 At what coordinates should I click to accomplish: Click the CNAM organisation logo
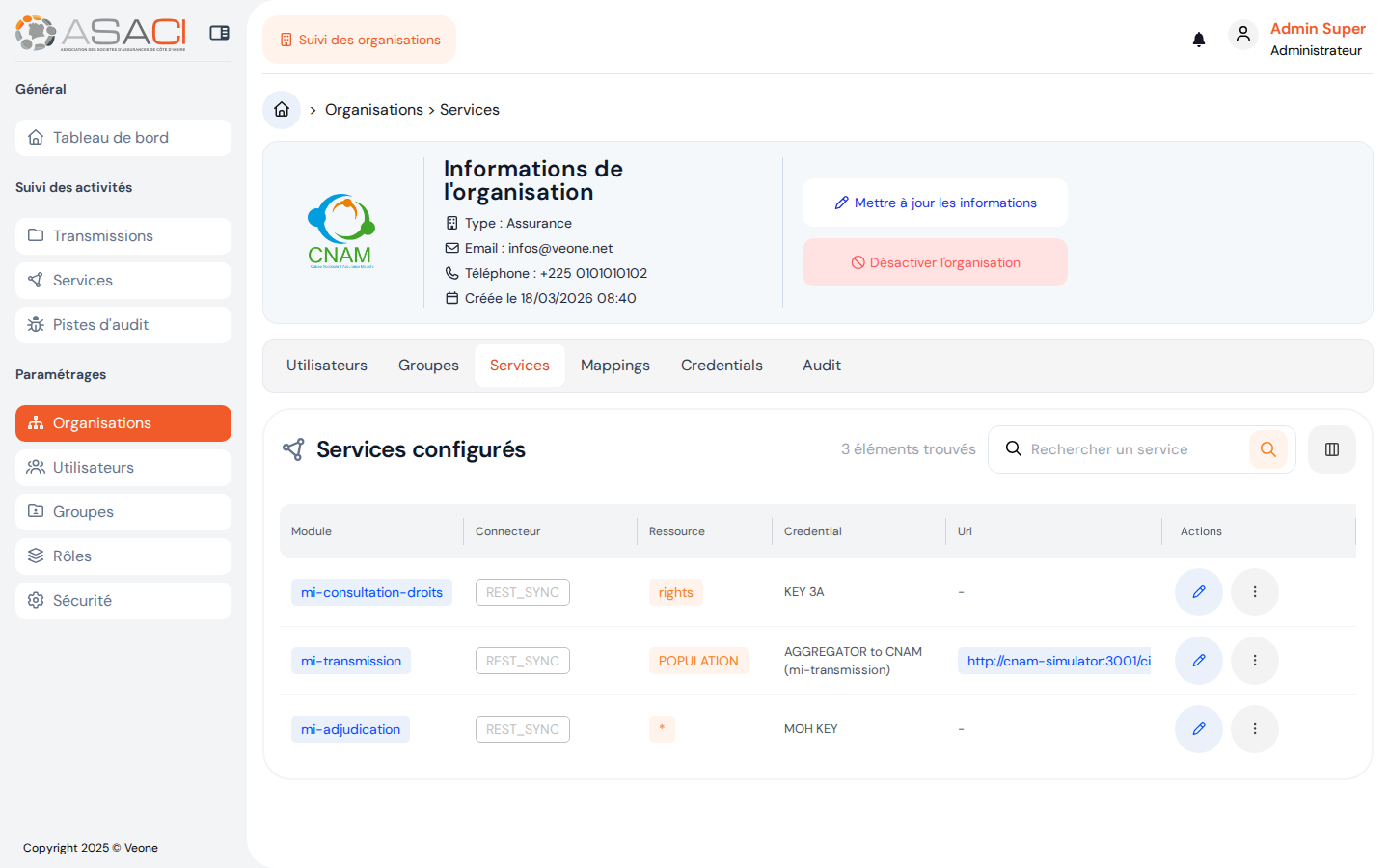pos(340,230)
